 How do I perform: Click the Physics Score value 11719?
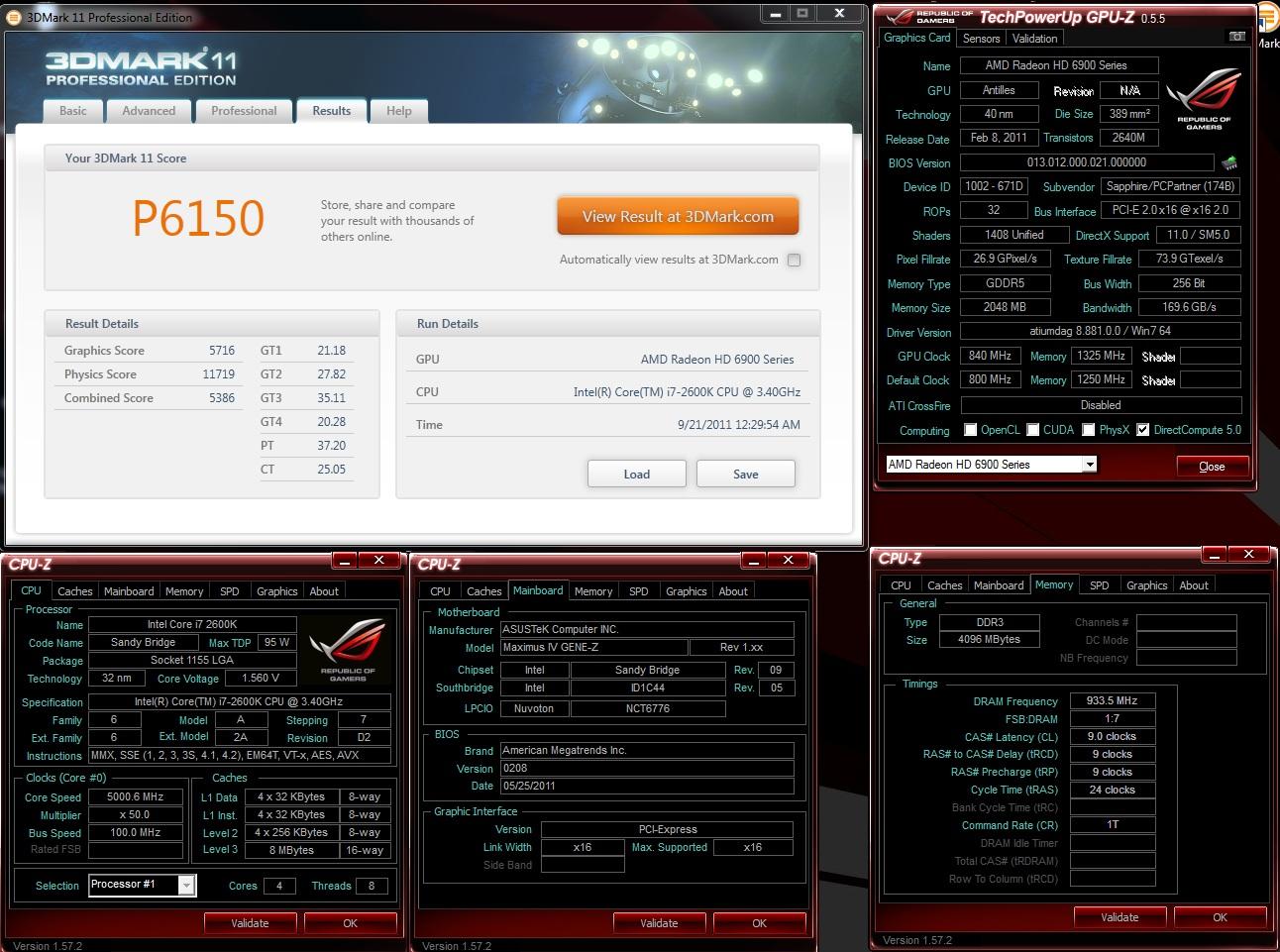tap(219, 374)
